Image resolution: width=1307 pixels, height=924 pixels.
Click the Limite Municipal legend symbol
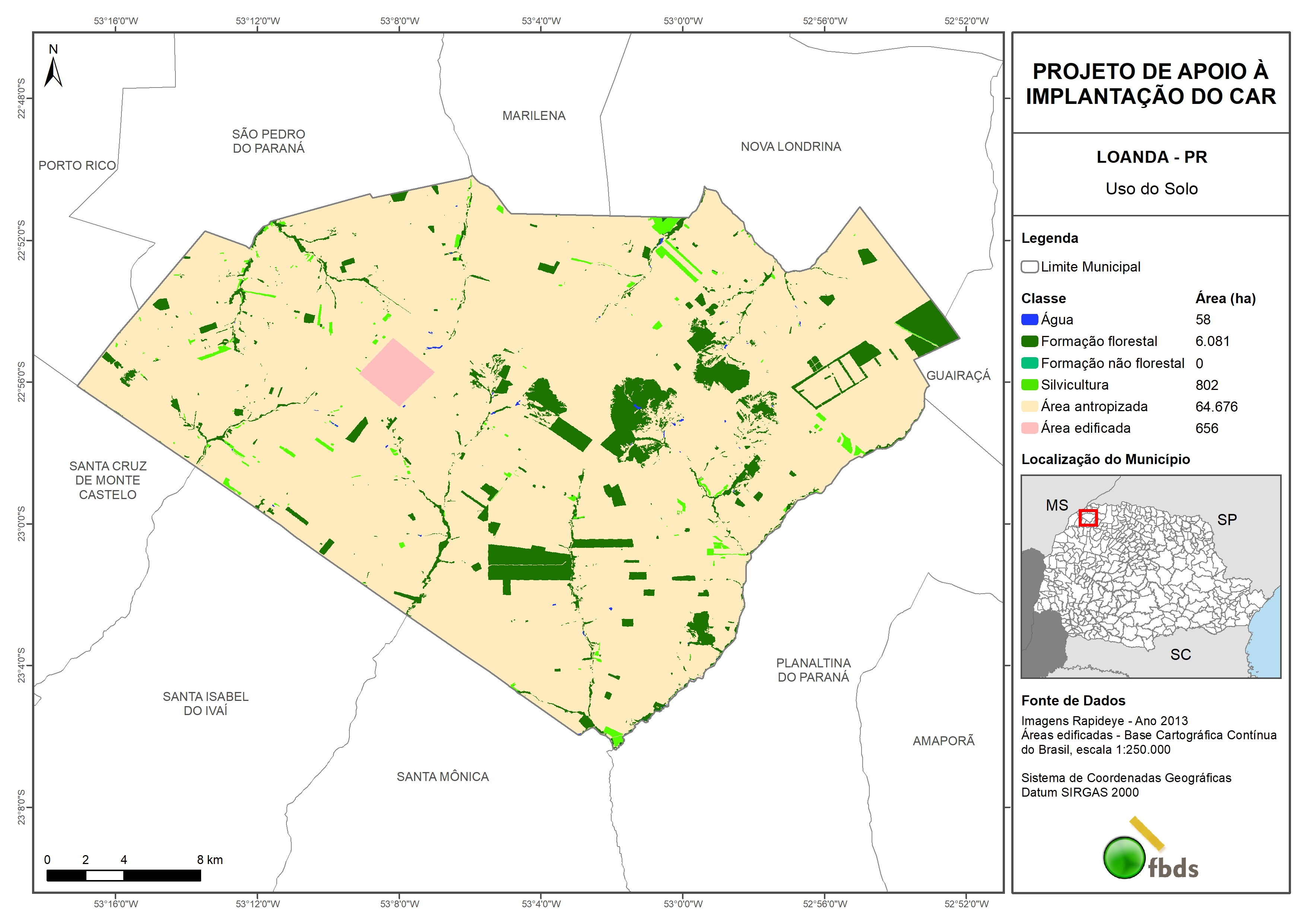coord(1029,267)
